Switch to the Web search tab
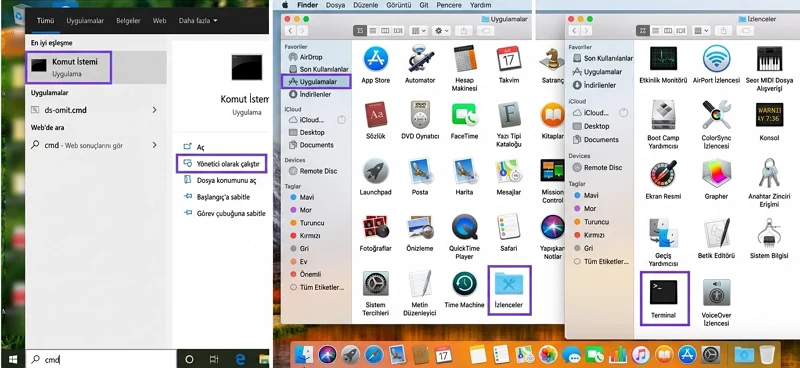The width and height of the screenshot is (800, 368). tap(159, 20)
